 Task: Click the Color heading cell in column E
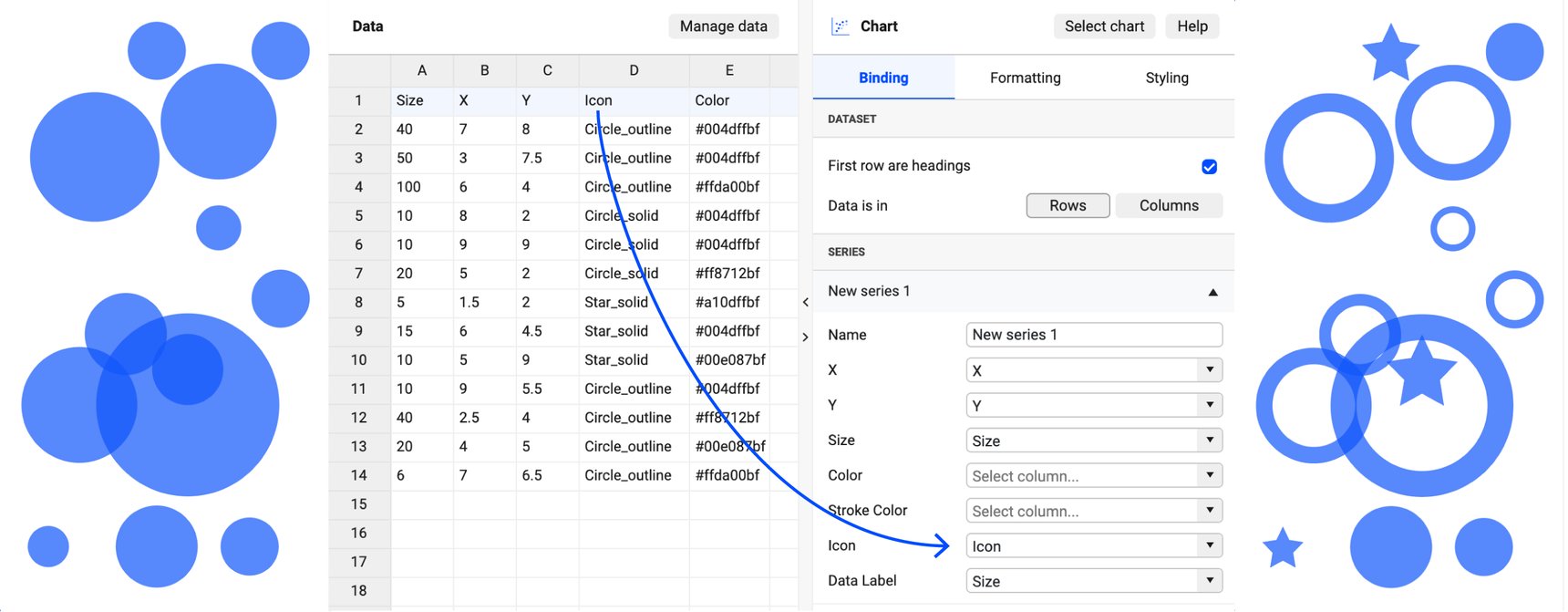point(729,100)
